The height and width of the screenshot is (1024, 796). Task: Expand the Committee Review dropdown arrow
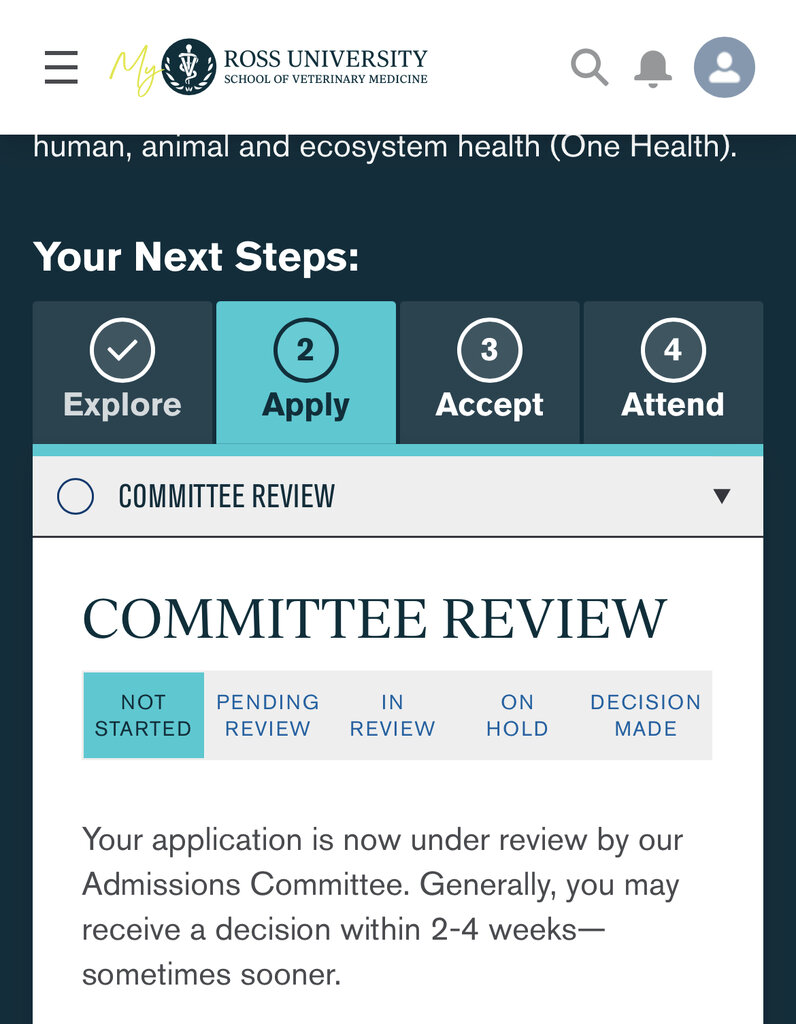point(722,496)
